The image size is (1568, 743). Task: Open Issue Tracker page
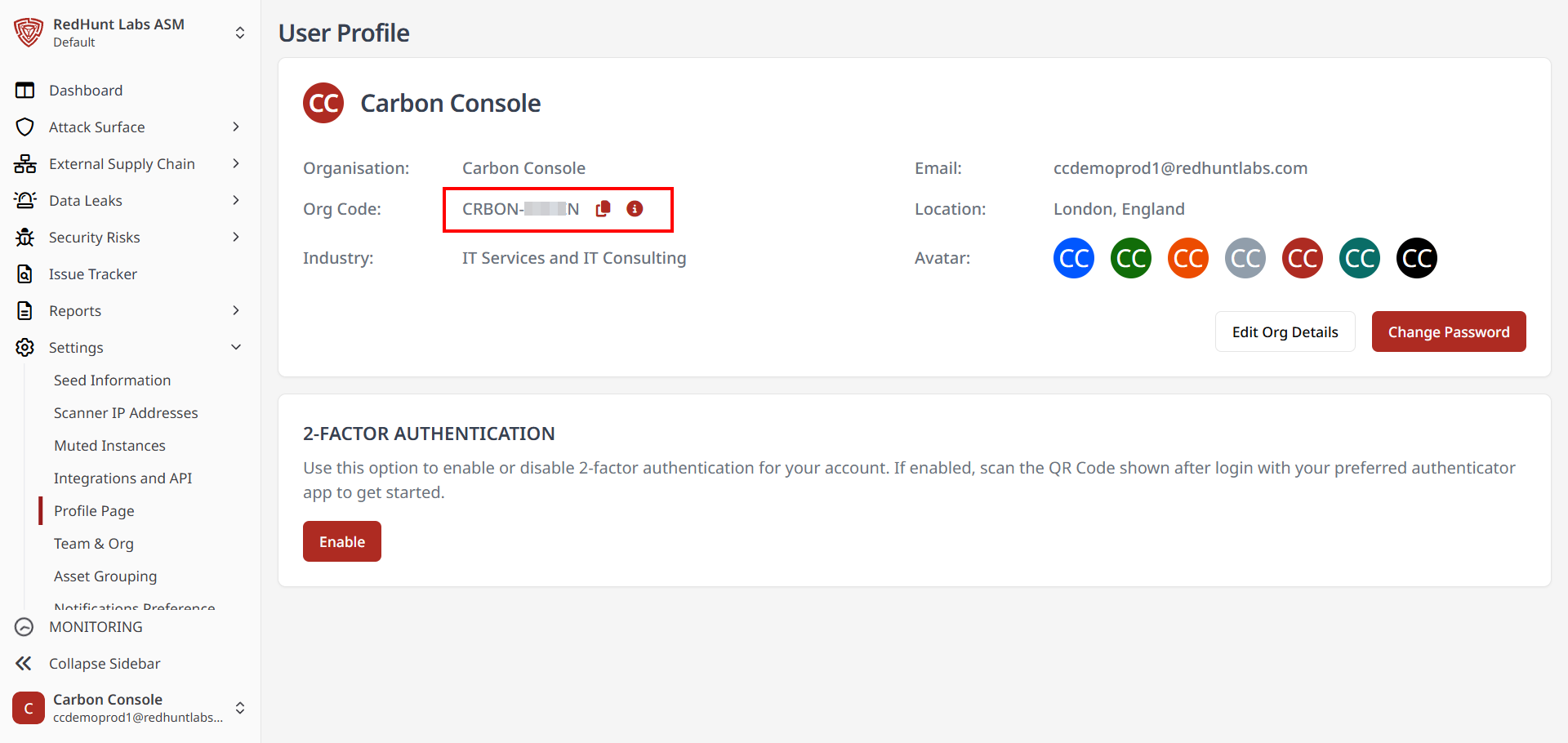tap(93, 274)
